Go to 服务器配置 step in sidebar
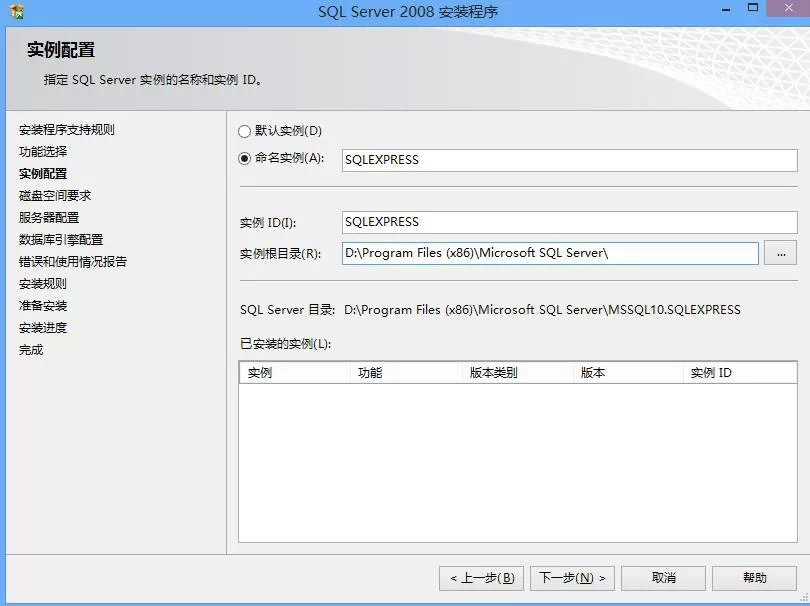The width and height of the screenshot is (810, 606). click(x=49, y=218)
